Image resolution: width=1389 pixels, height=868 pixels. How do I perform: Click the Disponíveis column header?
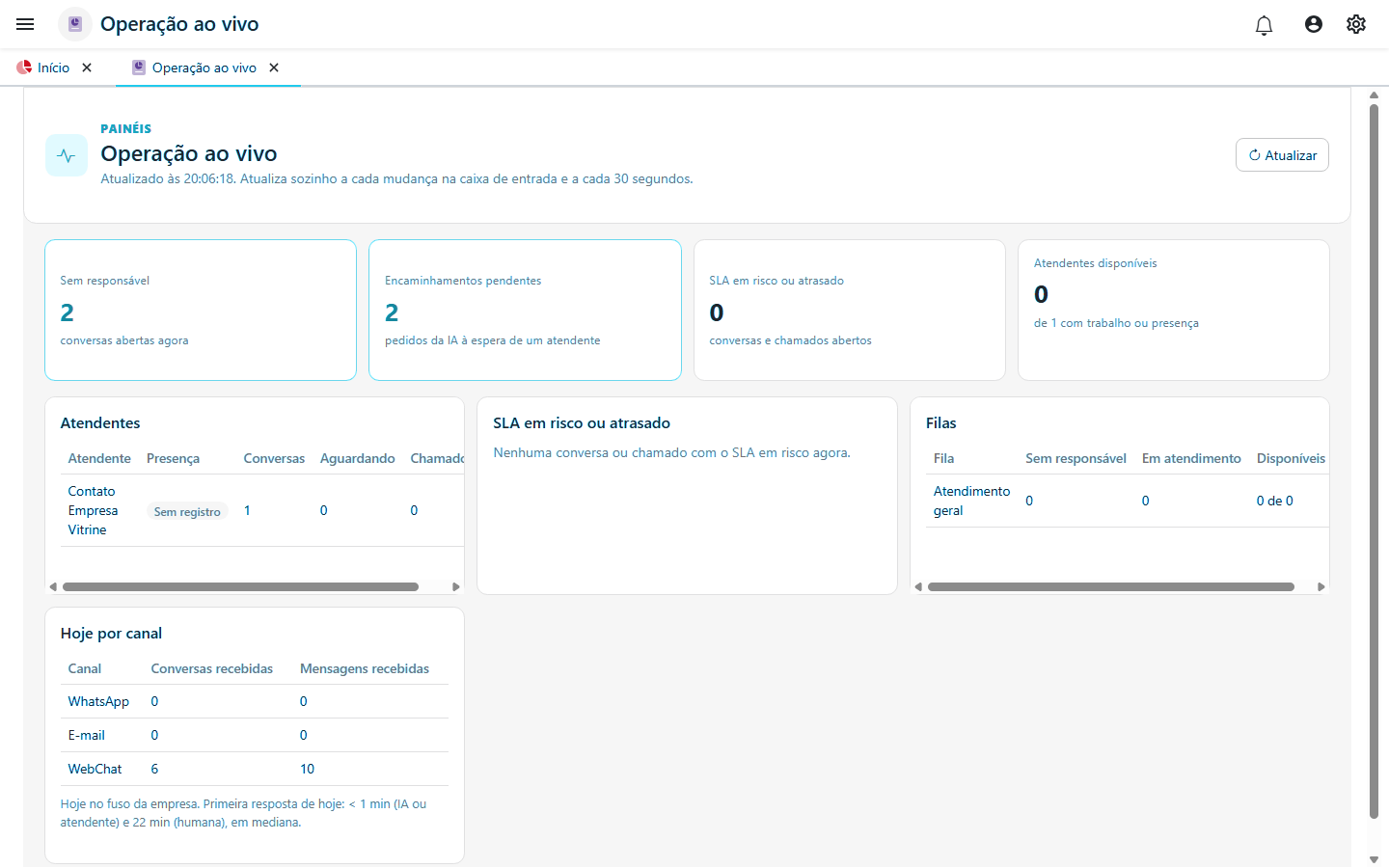tap(1291, 458)
